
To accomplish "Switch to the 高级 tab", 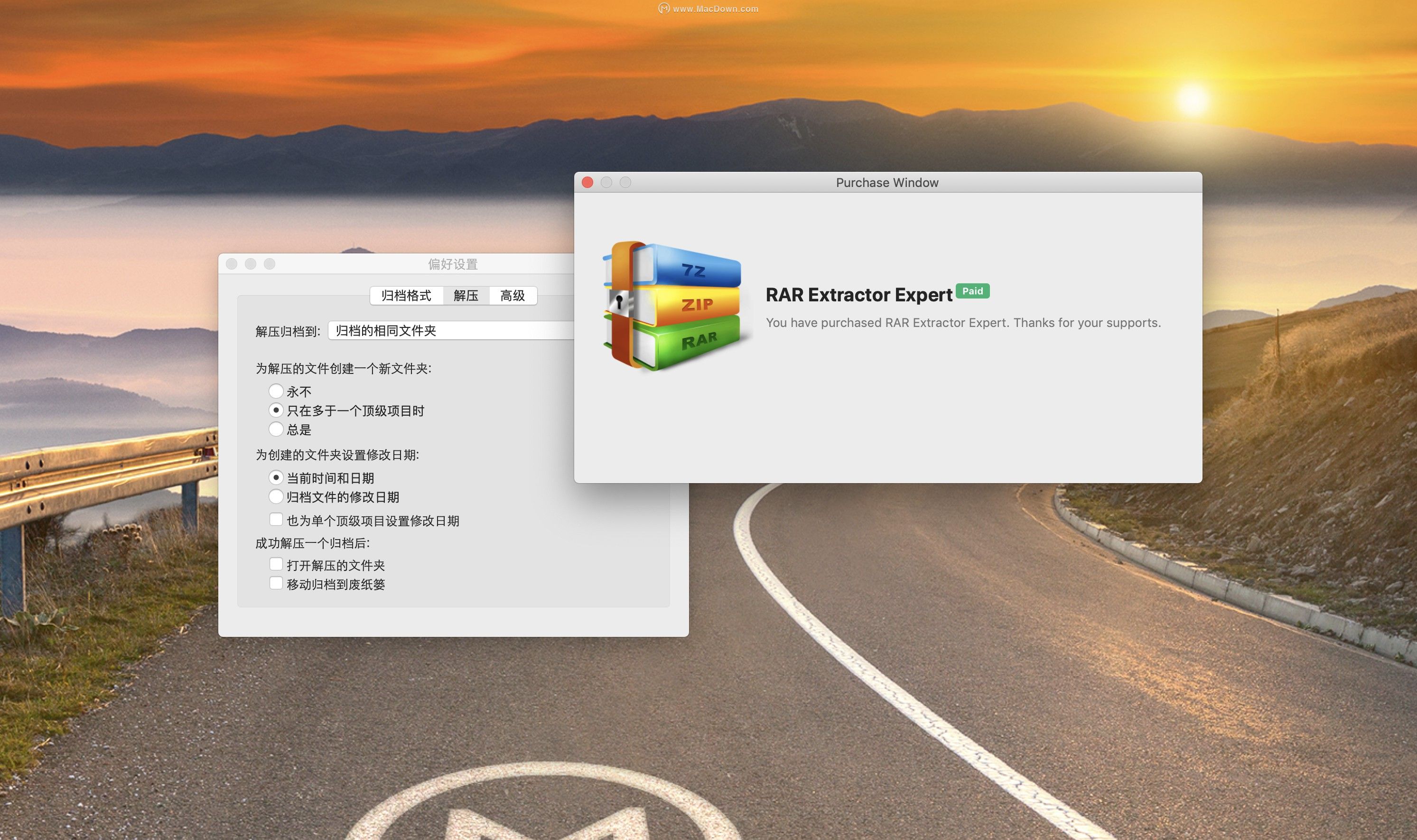I will pyautogui.click(x=513, y=296).
